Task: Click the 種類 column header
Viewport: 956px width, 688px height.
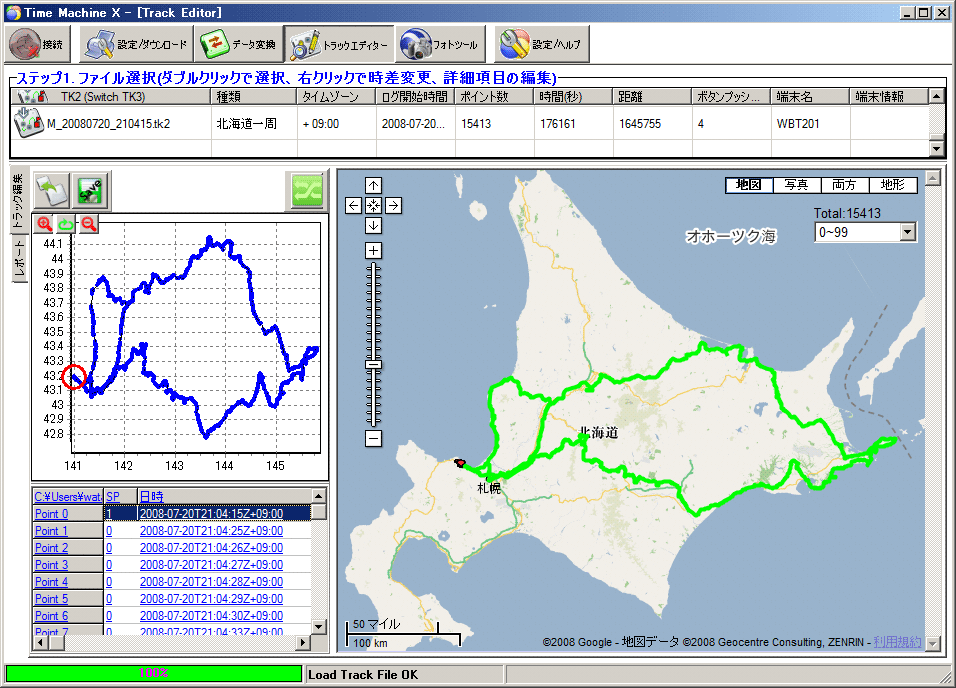Action: pos(254,96)
